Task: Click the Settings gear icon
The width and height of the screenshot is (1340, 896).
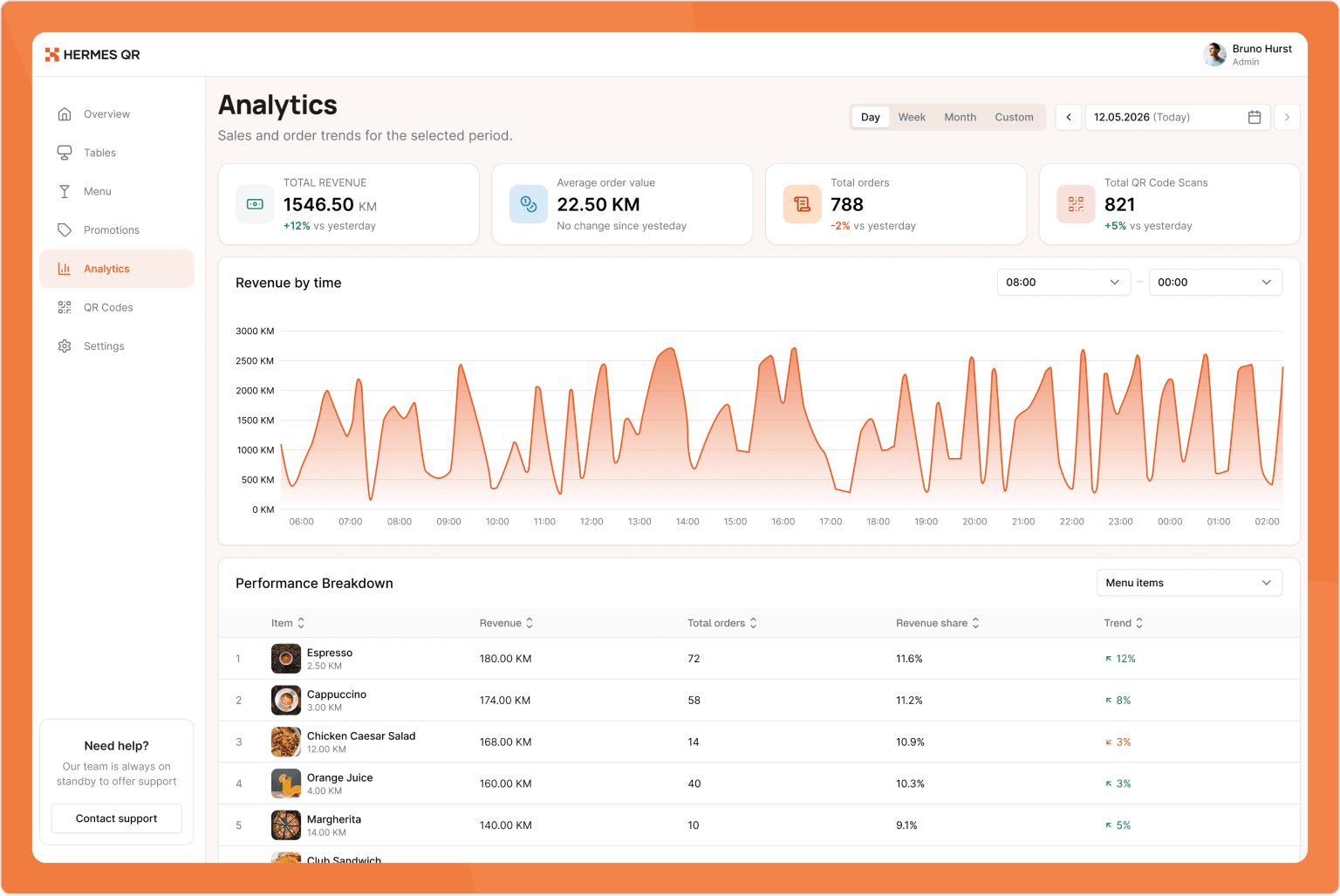Action: pyautogui.click(x=65, y=346)
